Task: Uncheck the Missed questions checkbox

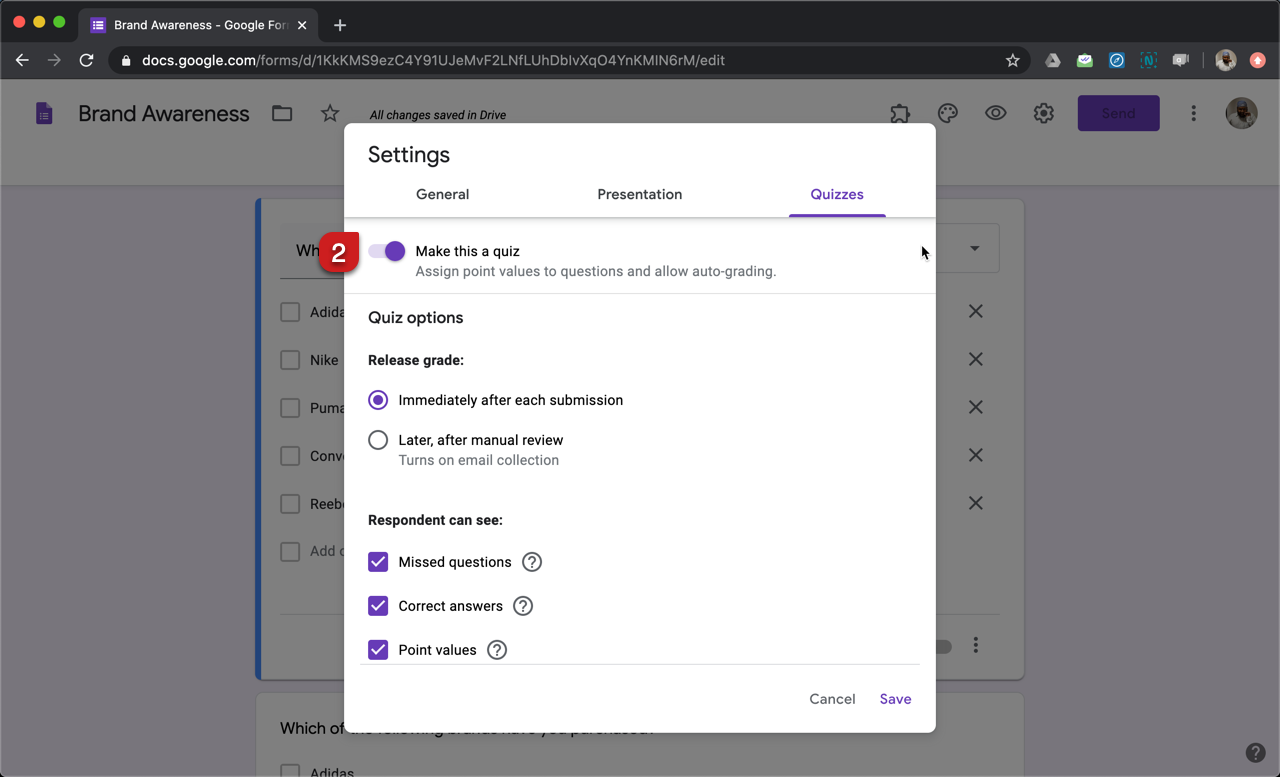Action: pos(378,562)
